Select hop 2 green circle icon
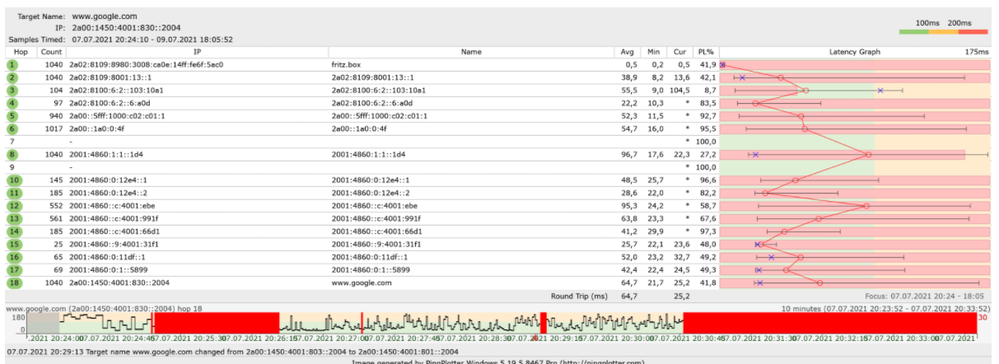Image resolution: width=999 pixels, height=364 pixels. click(x=13, y=78)
